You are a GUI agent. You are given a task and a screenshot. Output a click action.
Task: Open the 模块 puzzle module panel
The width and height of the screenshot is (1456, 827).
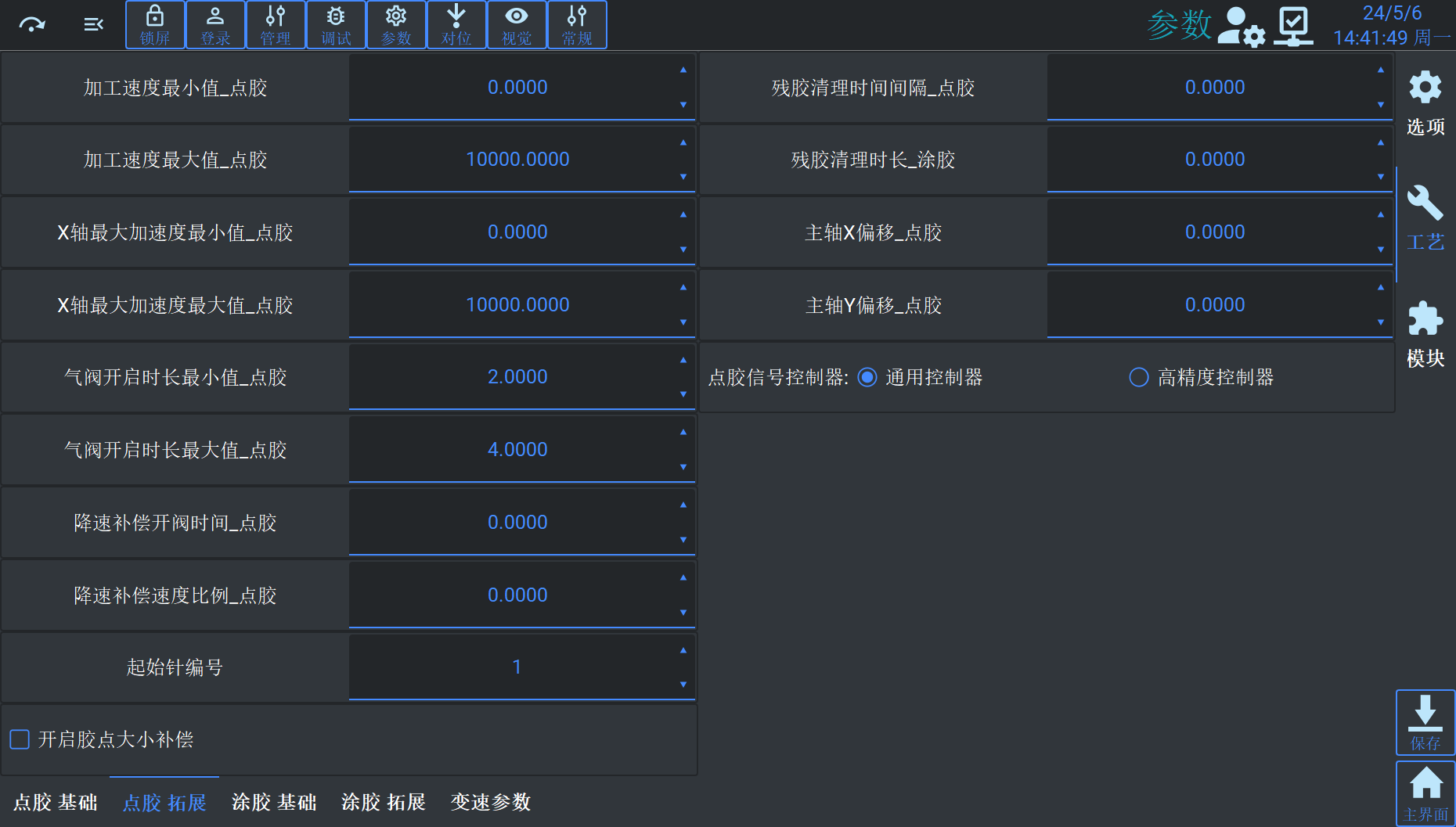(1425, 334)
